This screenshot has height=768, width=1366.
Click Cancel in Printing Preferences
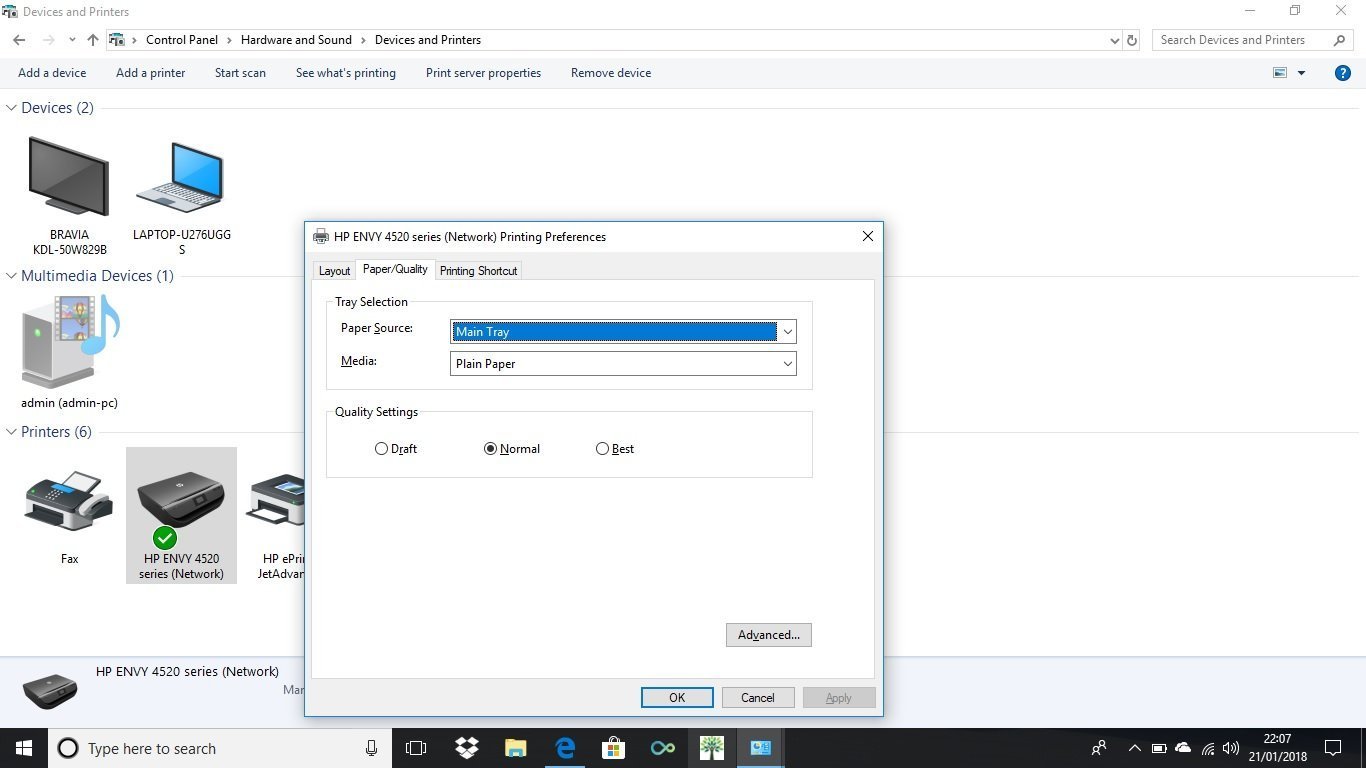(757, 698)
